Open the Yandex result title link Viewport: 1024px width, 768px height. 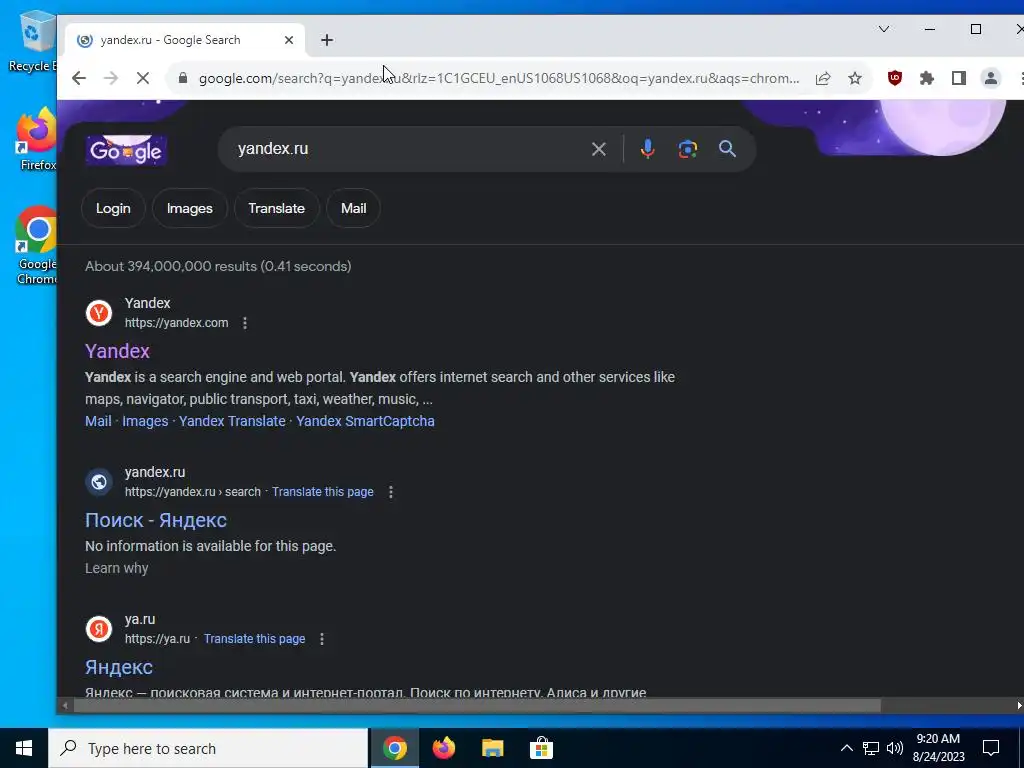point(118,351)
